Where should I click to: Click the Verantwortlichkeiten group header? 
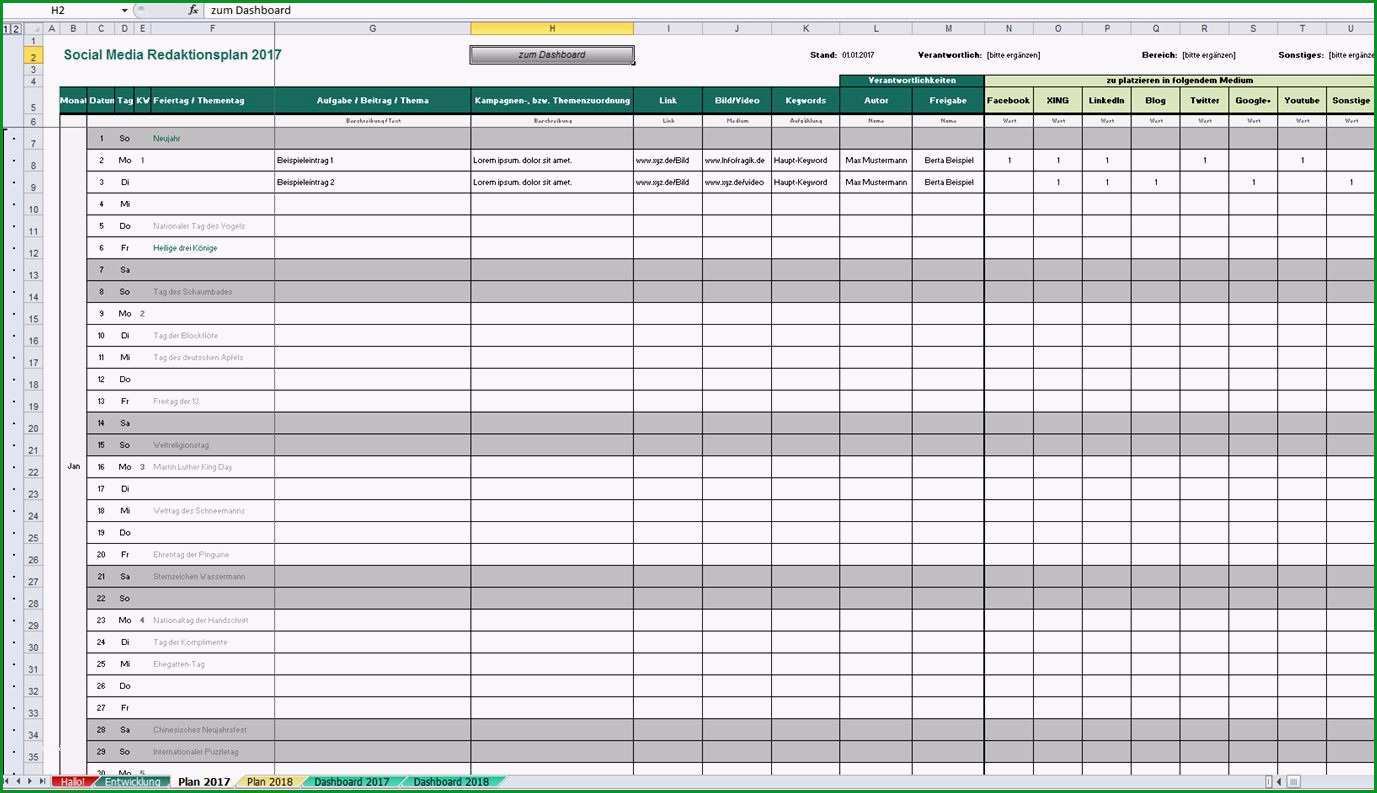coord(911,80)
